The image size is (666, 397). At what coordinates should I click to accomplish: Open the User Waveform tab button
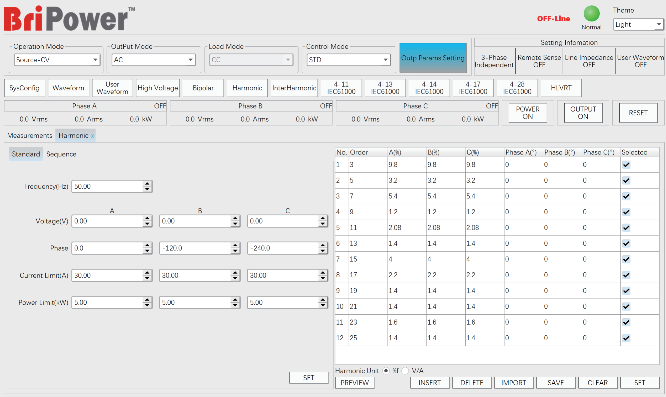pyautogui.click(x=113, y=88)
